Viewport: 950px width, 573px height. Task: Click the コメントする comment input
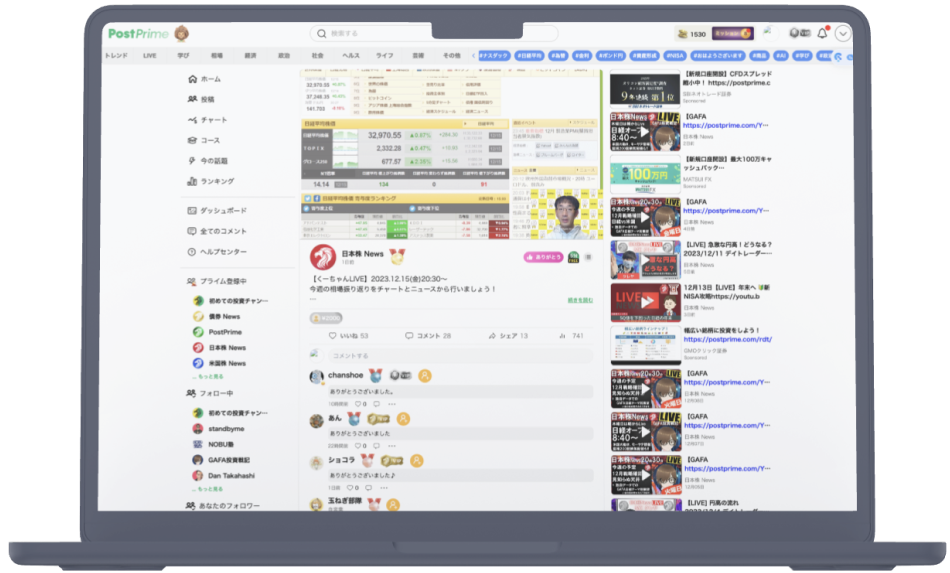point(460,356)
